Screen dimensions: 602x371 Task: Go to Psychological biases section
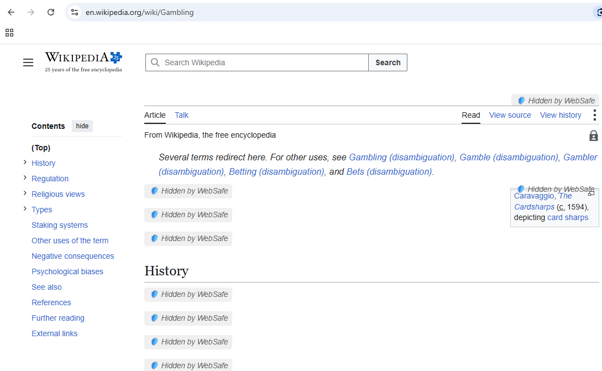[67, 272]
